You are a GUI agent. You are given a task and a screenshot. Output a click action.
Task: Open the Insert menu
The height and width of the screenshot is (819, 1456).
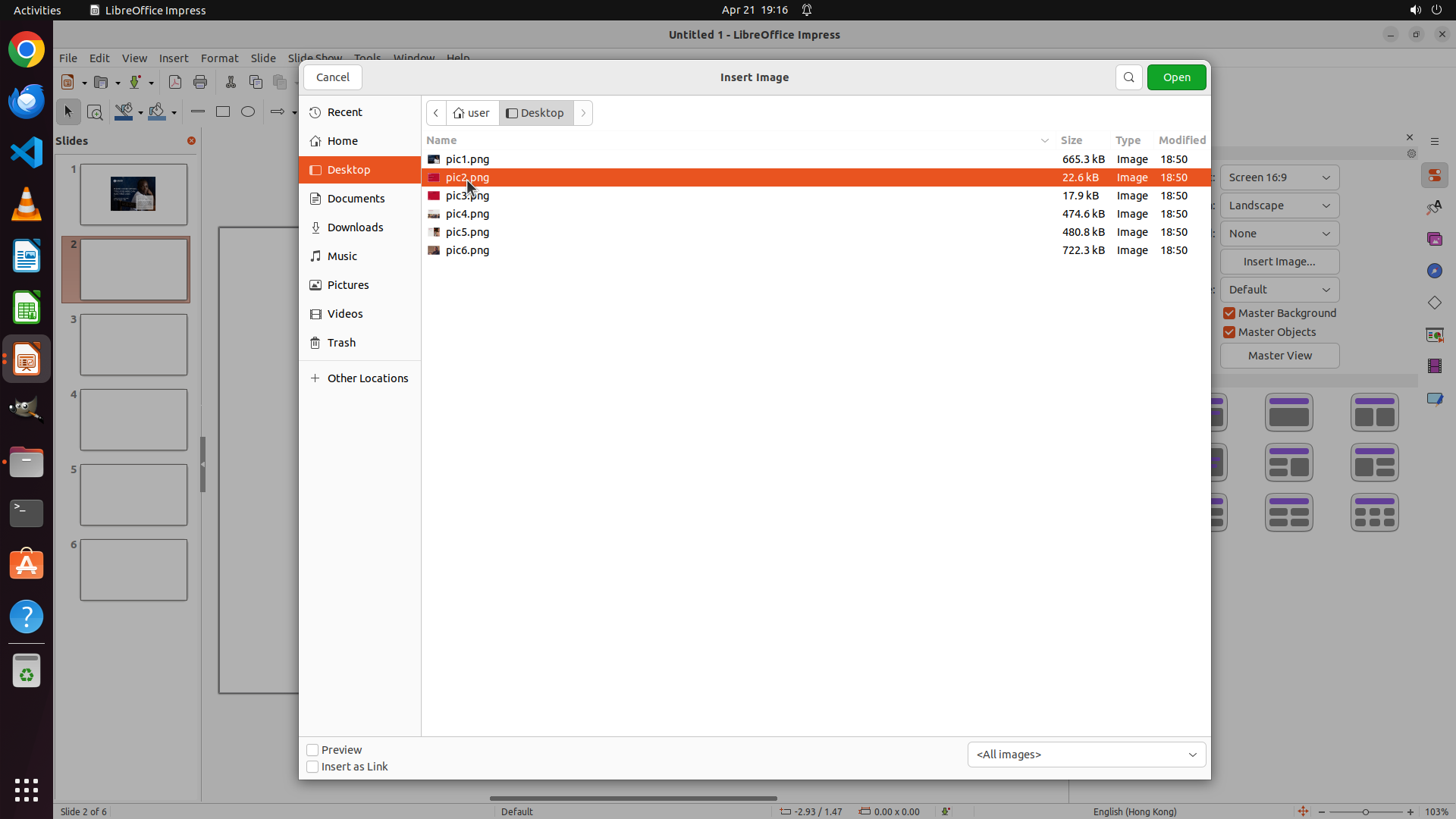tap(174, 58)
